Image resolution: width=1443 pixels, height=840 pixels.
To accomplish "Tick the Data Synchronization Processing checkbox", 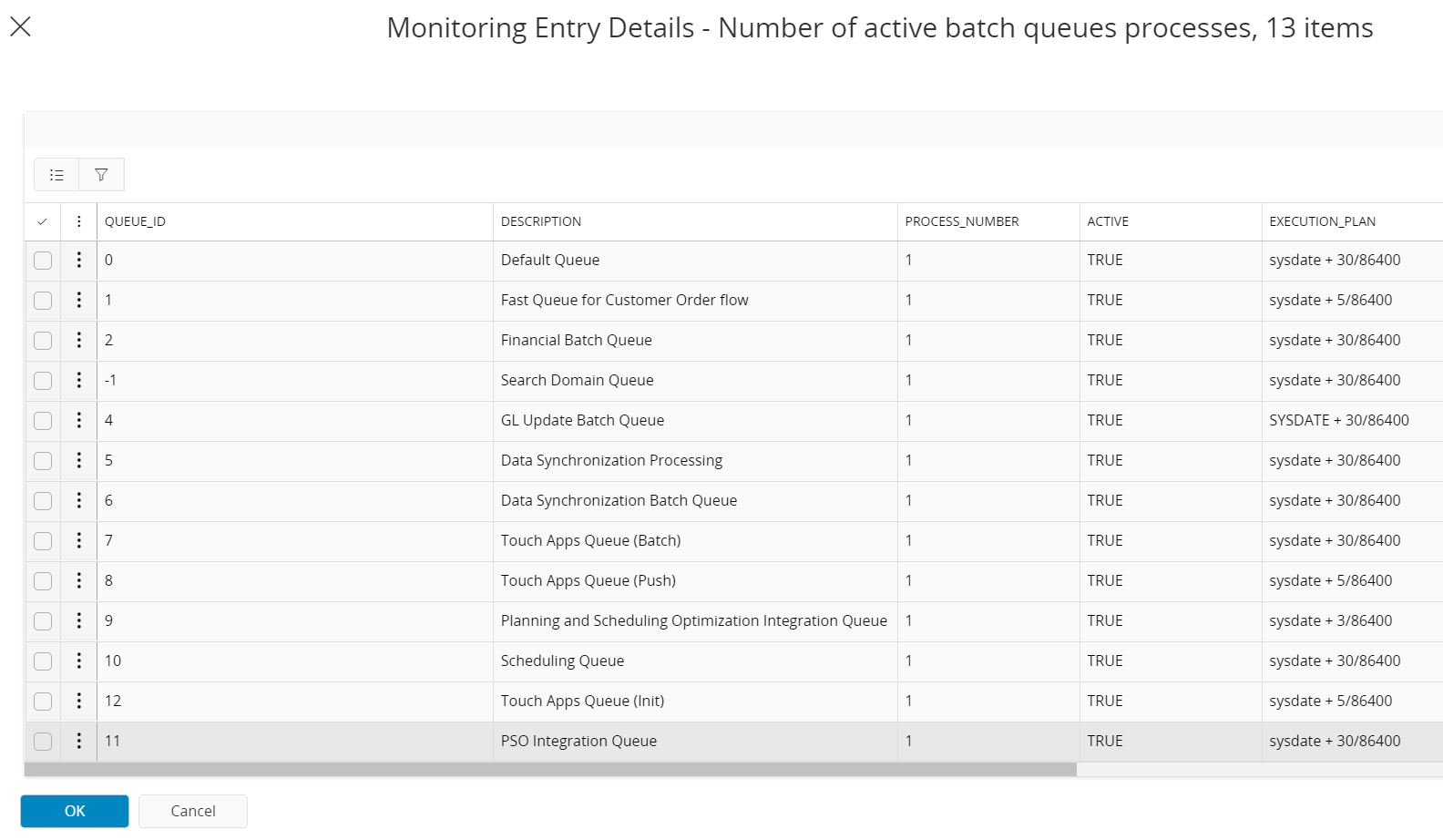I will [43, 461].
